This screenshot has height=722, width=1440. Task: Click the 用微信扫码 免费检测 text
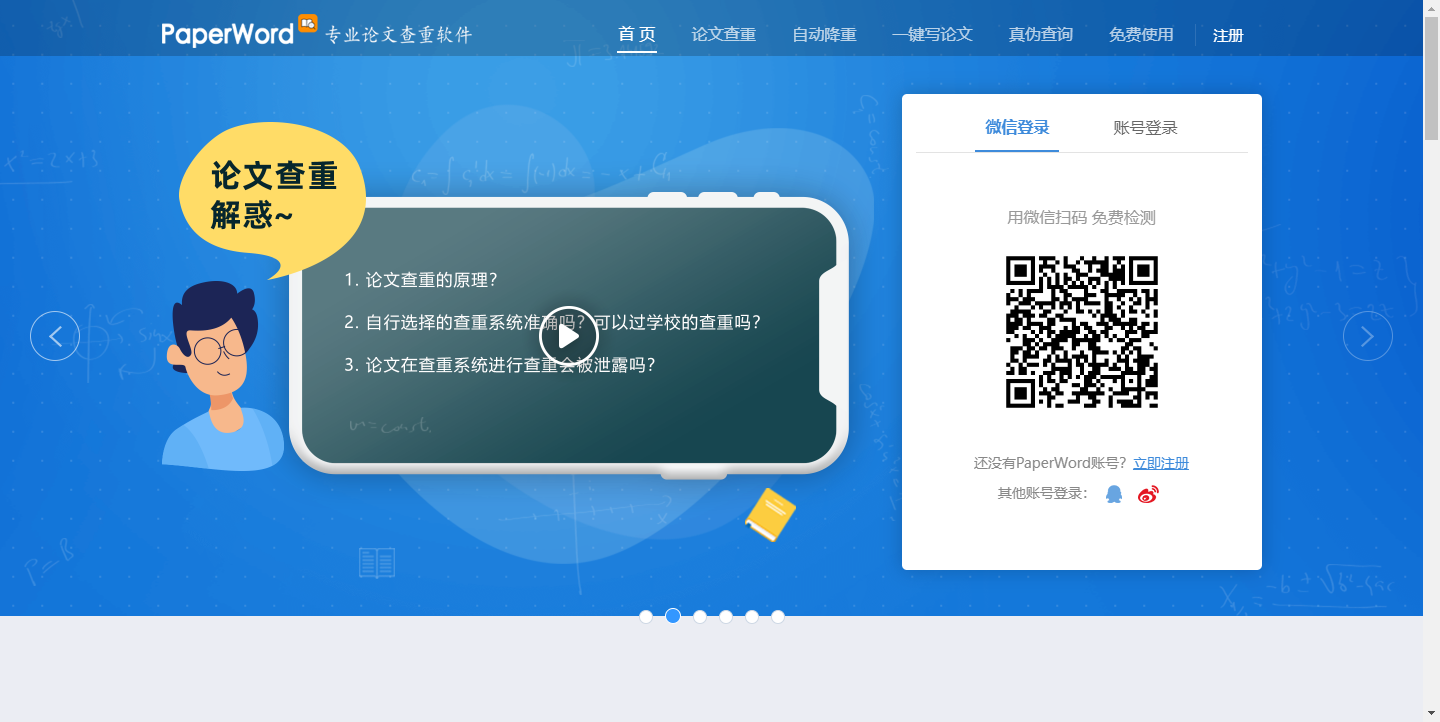click(x=1082, y=217)
